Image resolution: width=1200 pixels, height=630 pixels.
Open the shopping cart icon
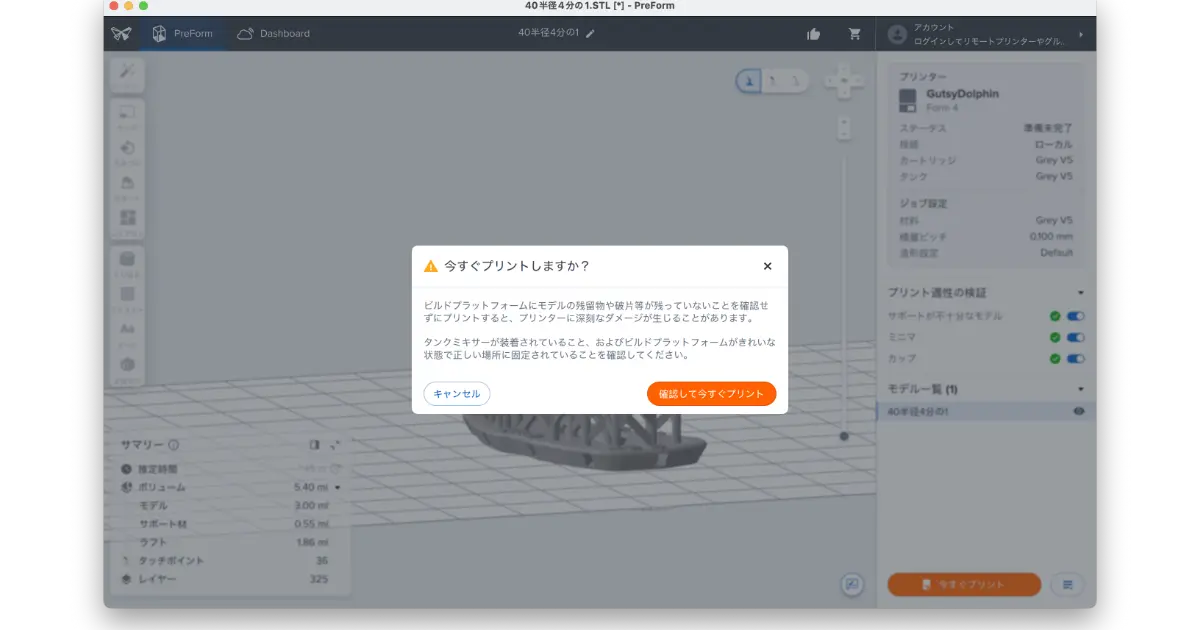coord(855,34)
